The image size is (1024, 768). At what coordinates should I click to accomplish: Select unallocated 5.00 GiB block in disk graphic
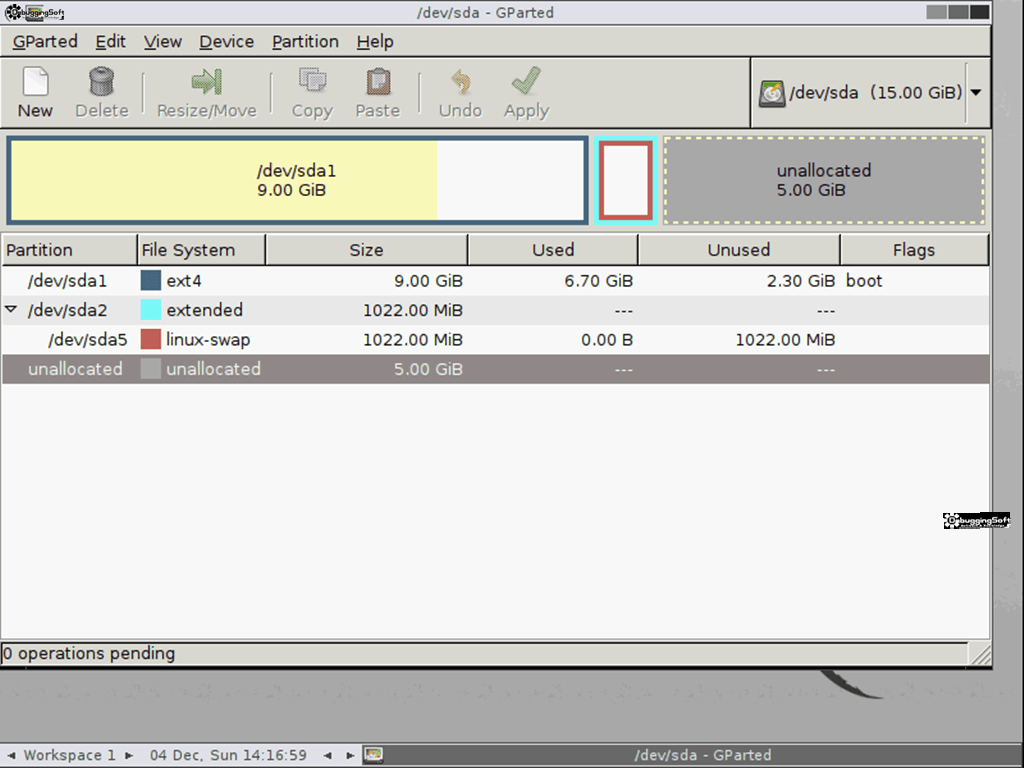pos(824,180)
